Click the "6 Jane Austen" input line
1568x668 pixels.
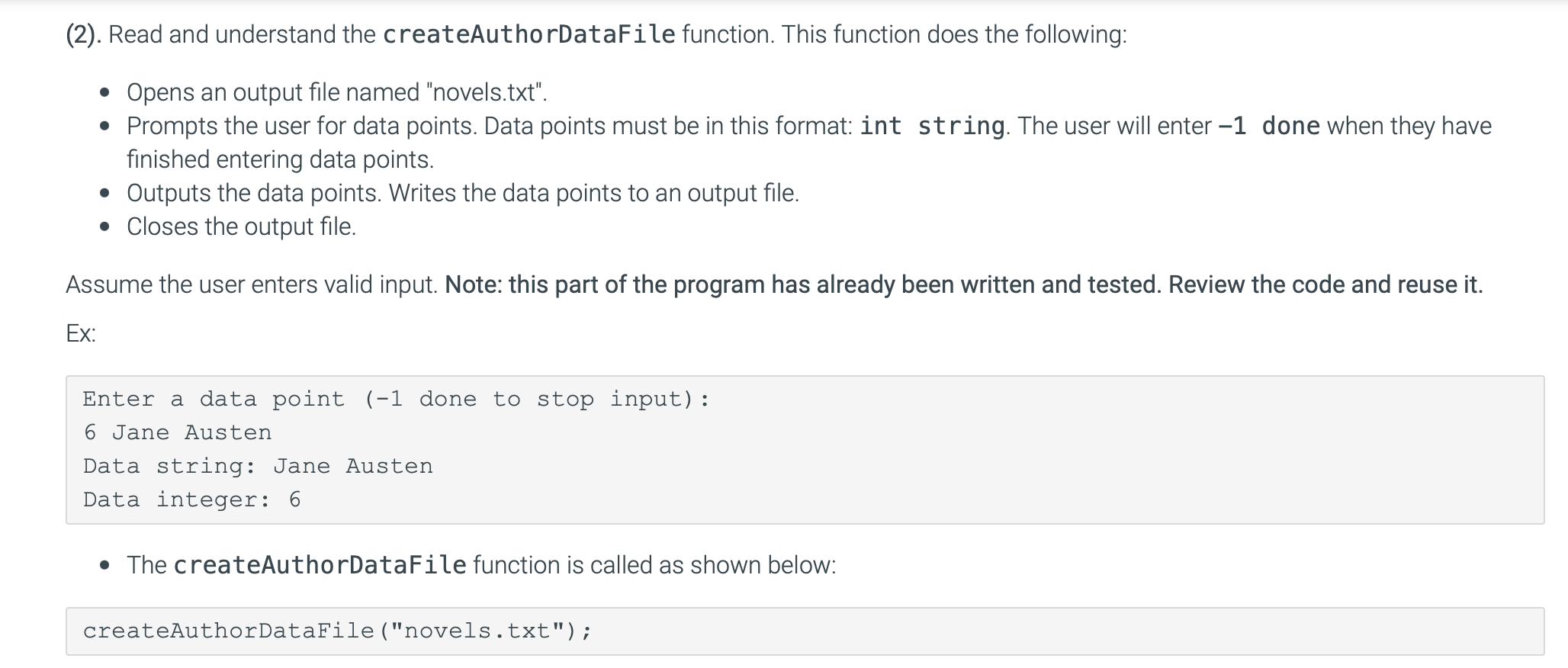click(177, 432)
